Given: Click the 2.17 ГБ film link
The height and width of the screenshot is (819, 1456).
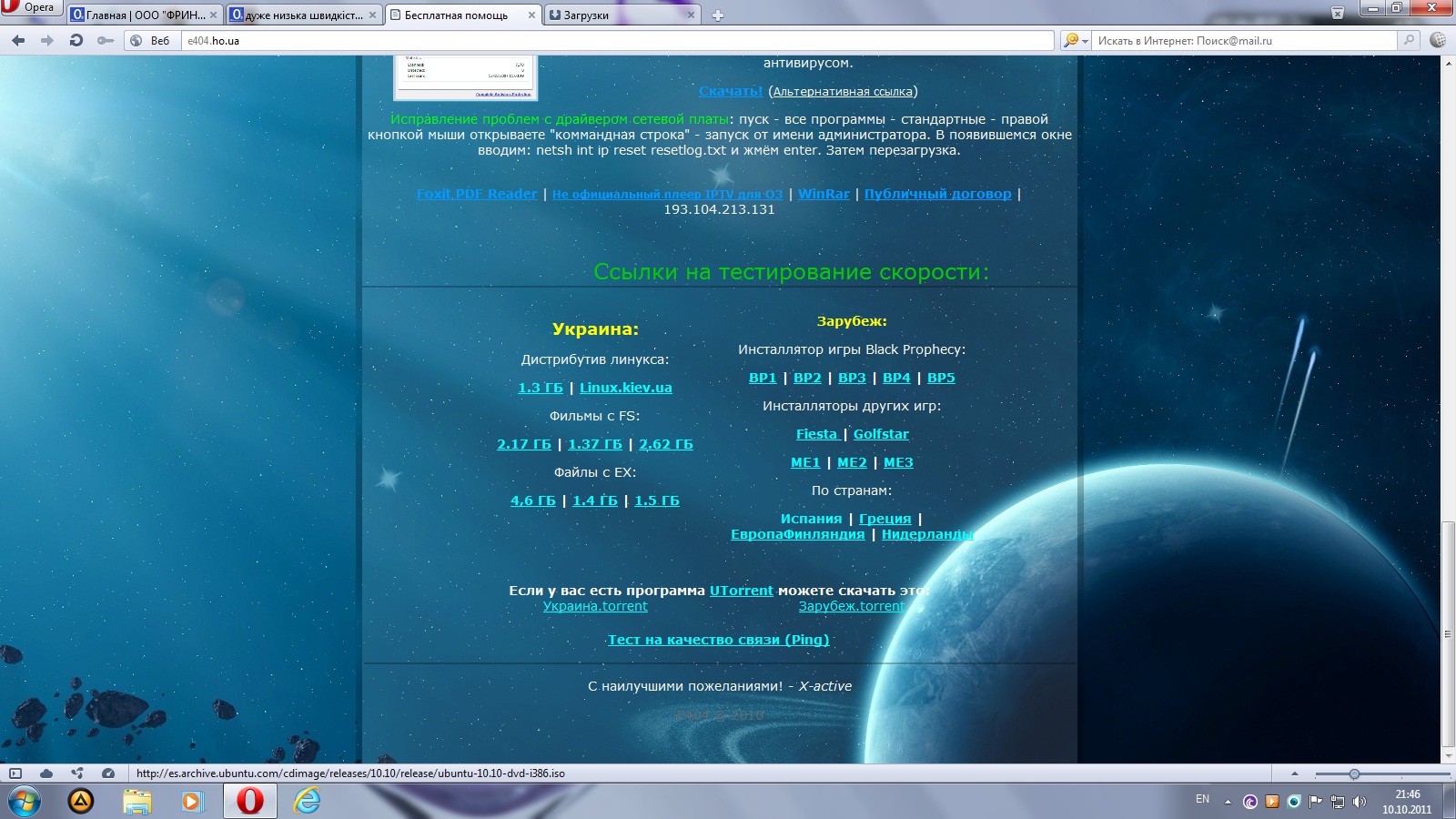Looking at the screenshot, I should click(524, 444).
